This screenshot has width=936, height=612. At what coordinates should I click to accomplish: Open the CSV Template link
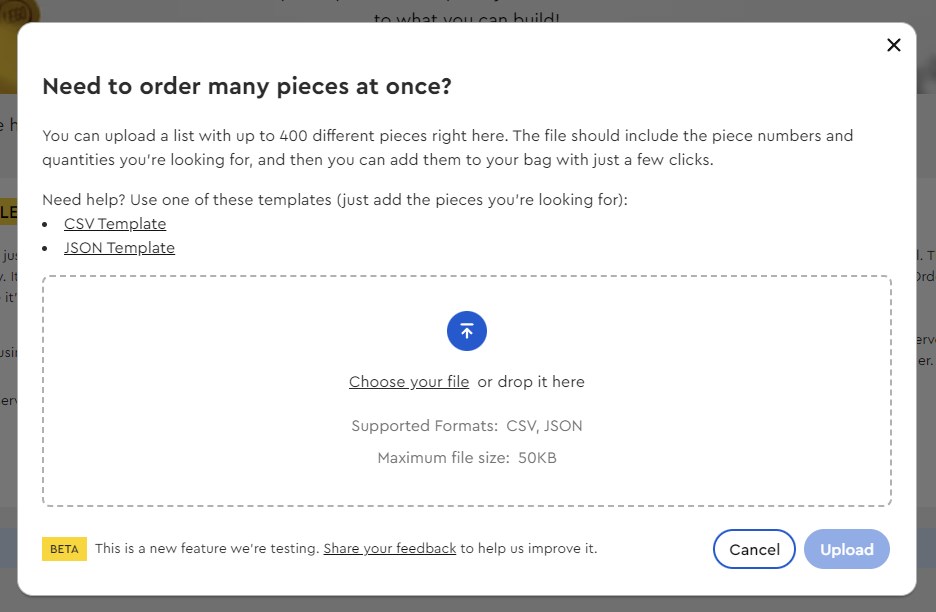pos(115,224)
